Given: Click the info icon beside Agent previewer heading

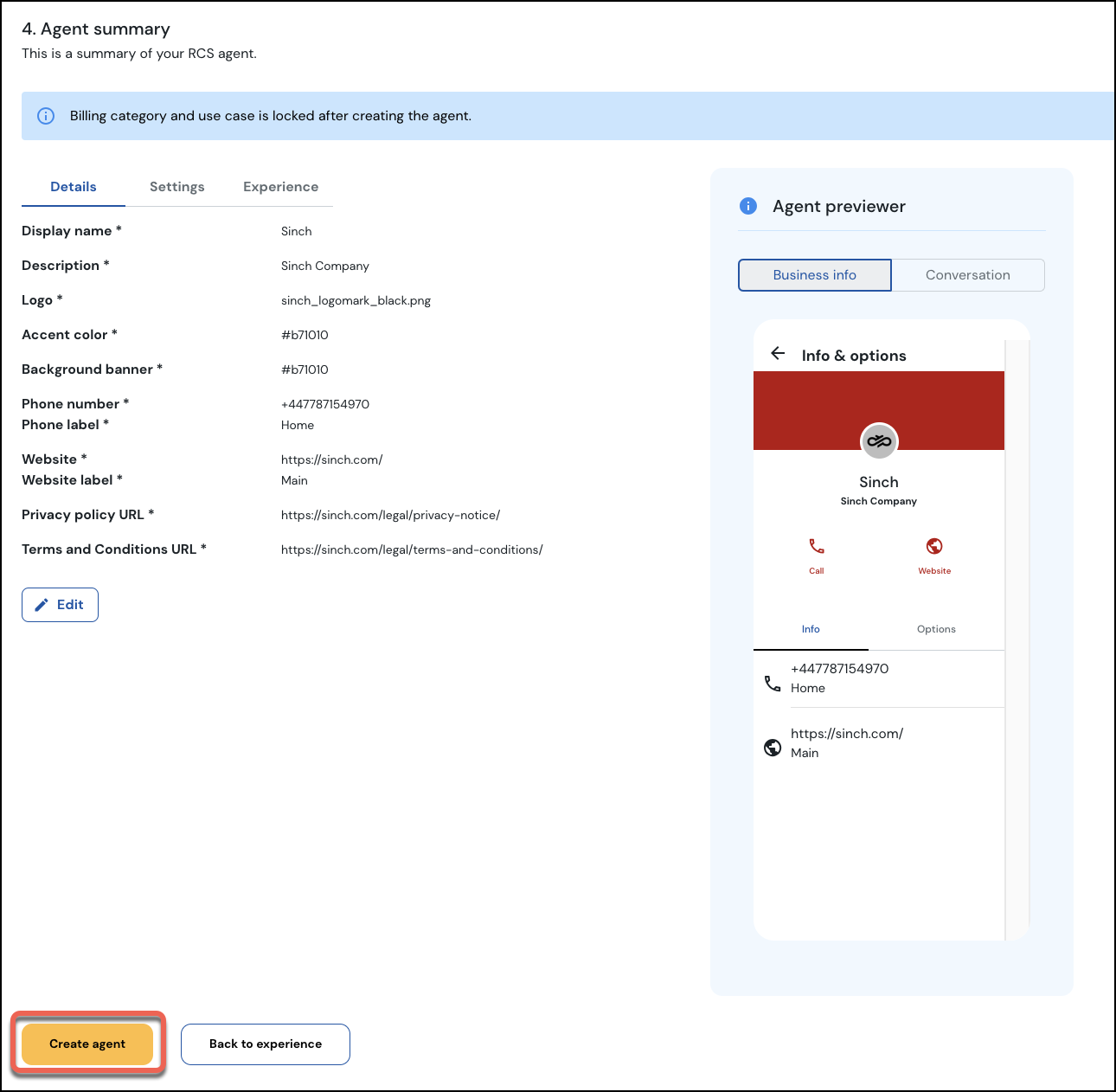Looking at the screenshot, I should point(748,206).
